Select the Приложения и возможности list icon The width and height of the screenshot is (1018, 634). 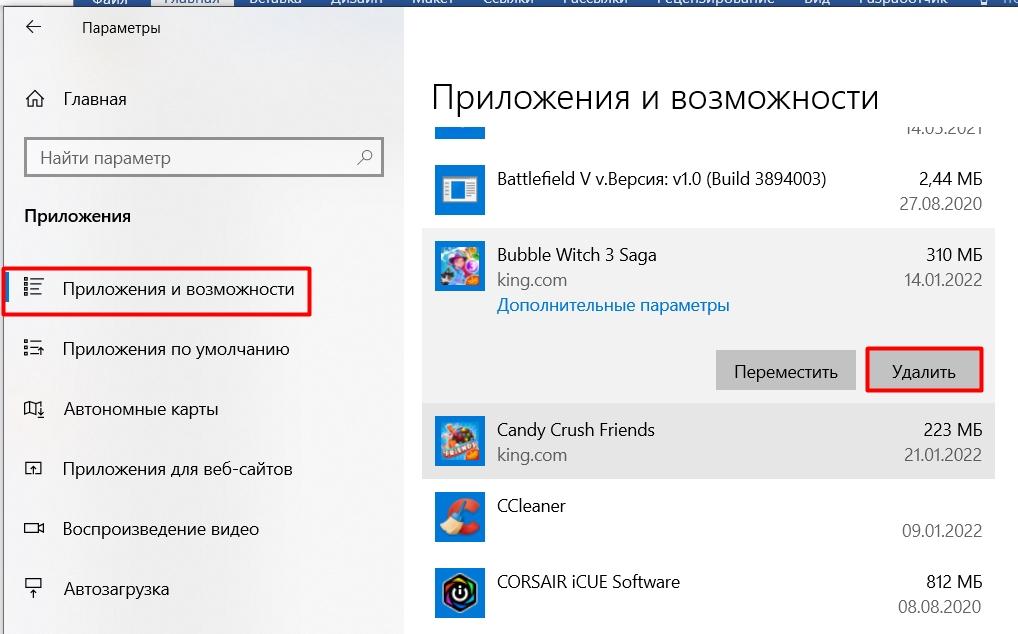[34, 287]
